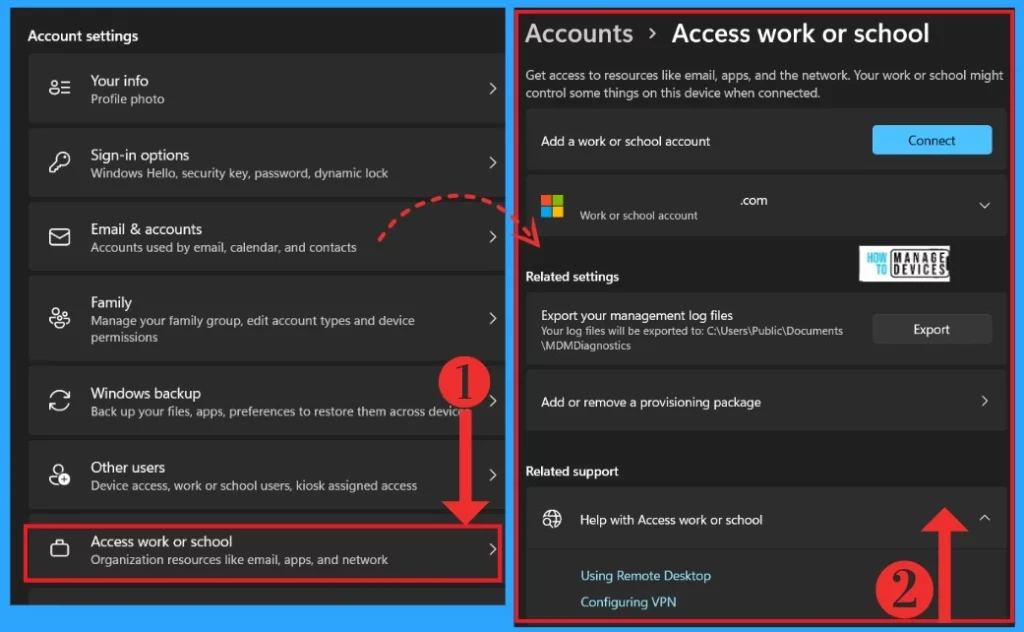
Task: Click the Access work or school briefcase icon
Action: (59, 548)
